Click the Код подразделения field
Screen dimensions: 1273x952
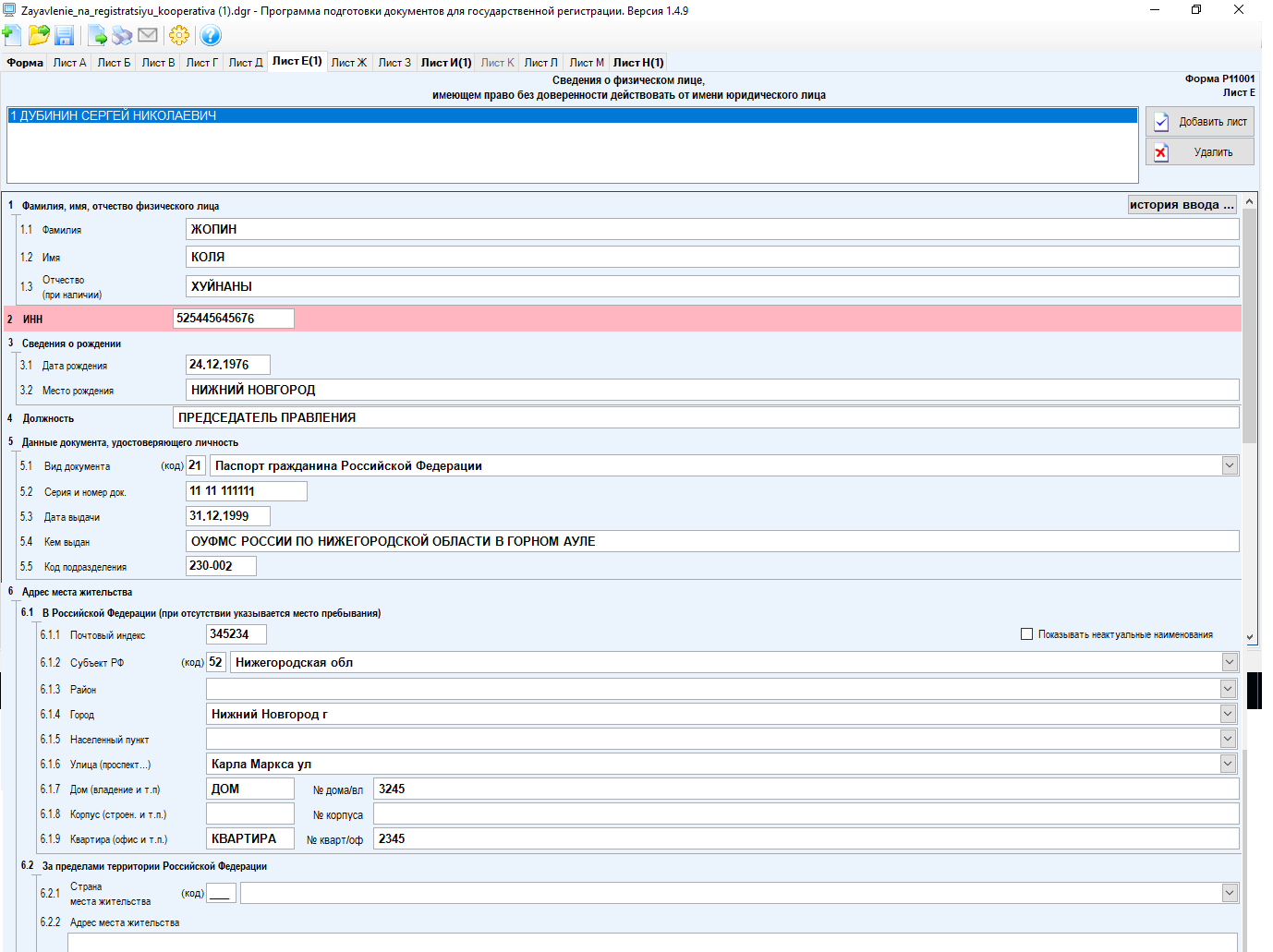tap(222, 566)
